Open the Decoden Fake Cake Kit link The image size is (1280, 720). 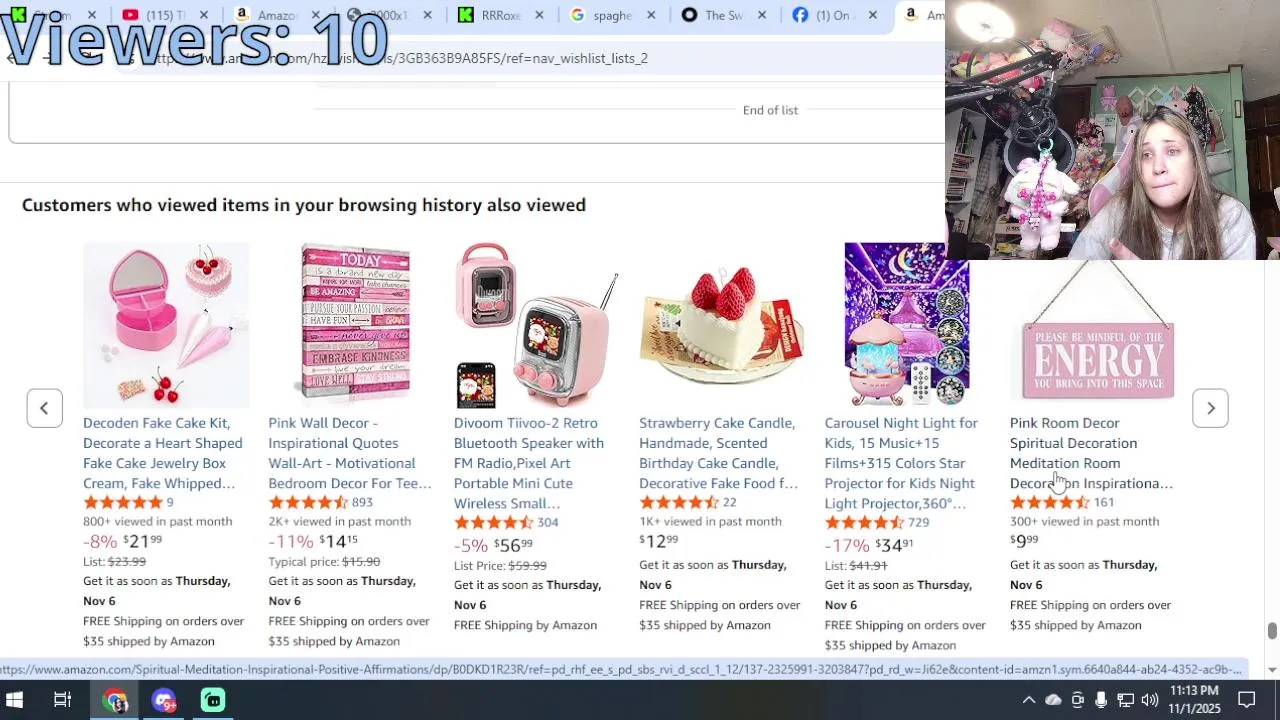point(163,453)
